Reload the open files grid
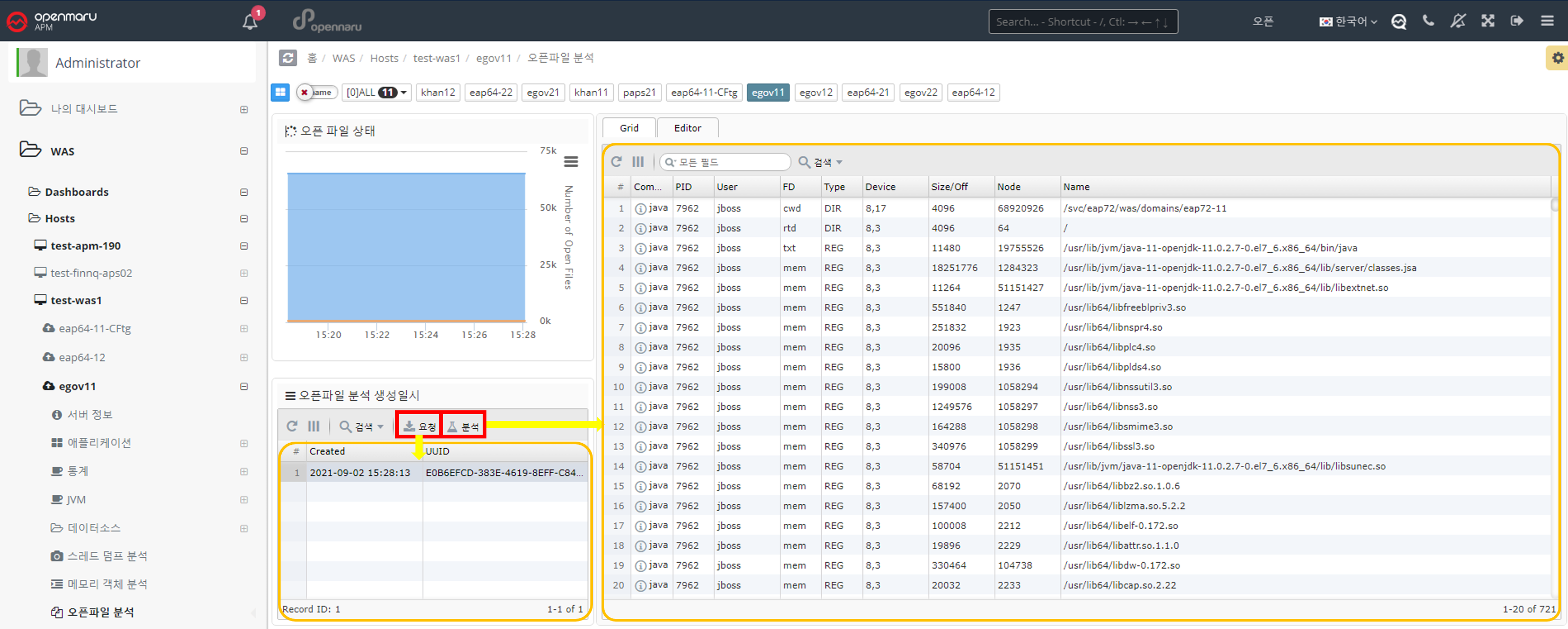 click(x=616, y=162)
